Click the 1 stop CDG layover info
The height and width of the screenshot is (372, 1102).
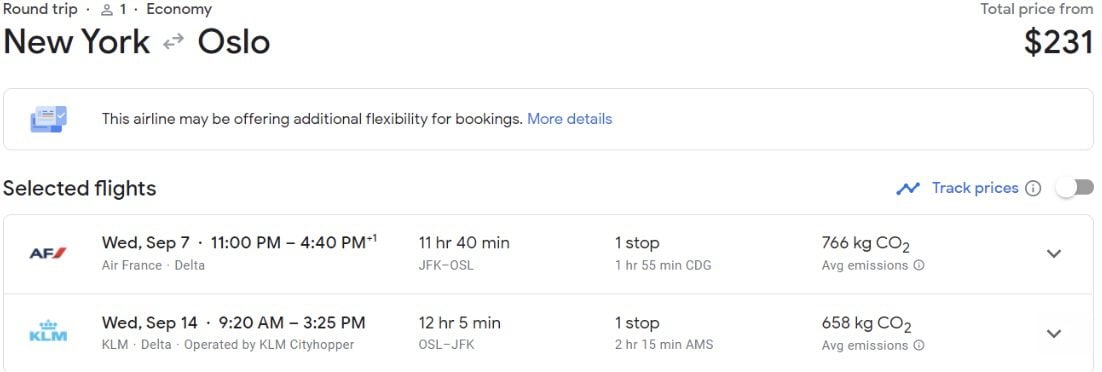pyautogui.click(x=663, y=254)
